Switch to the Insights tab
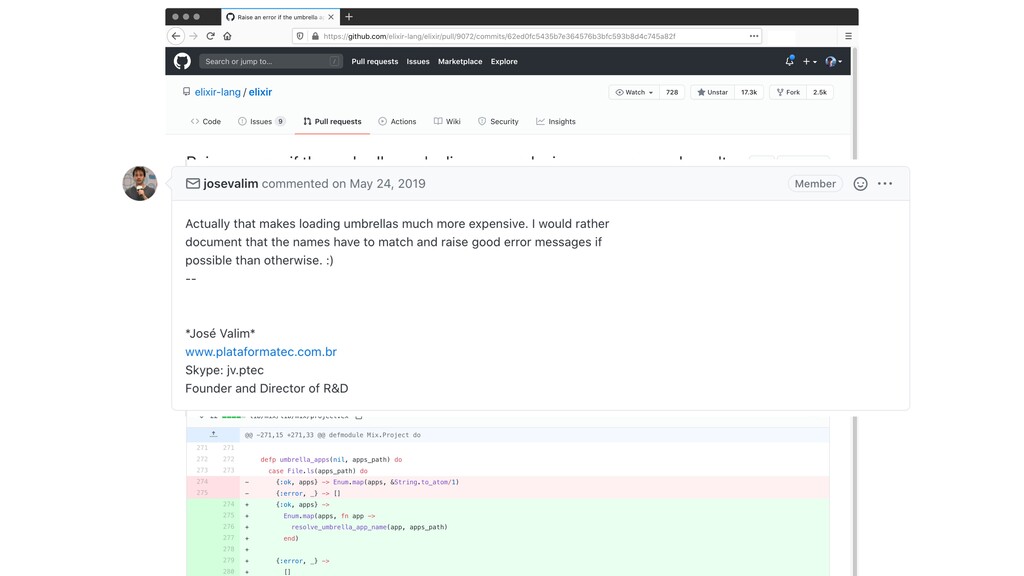1024x576 pixels. click(556, 121)
